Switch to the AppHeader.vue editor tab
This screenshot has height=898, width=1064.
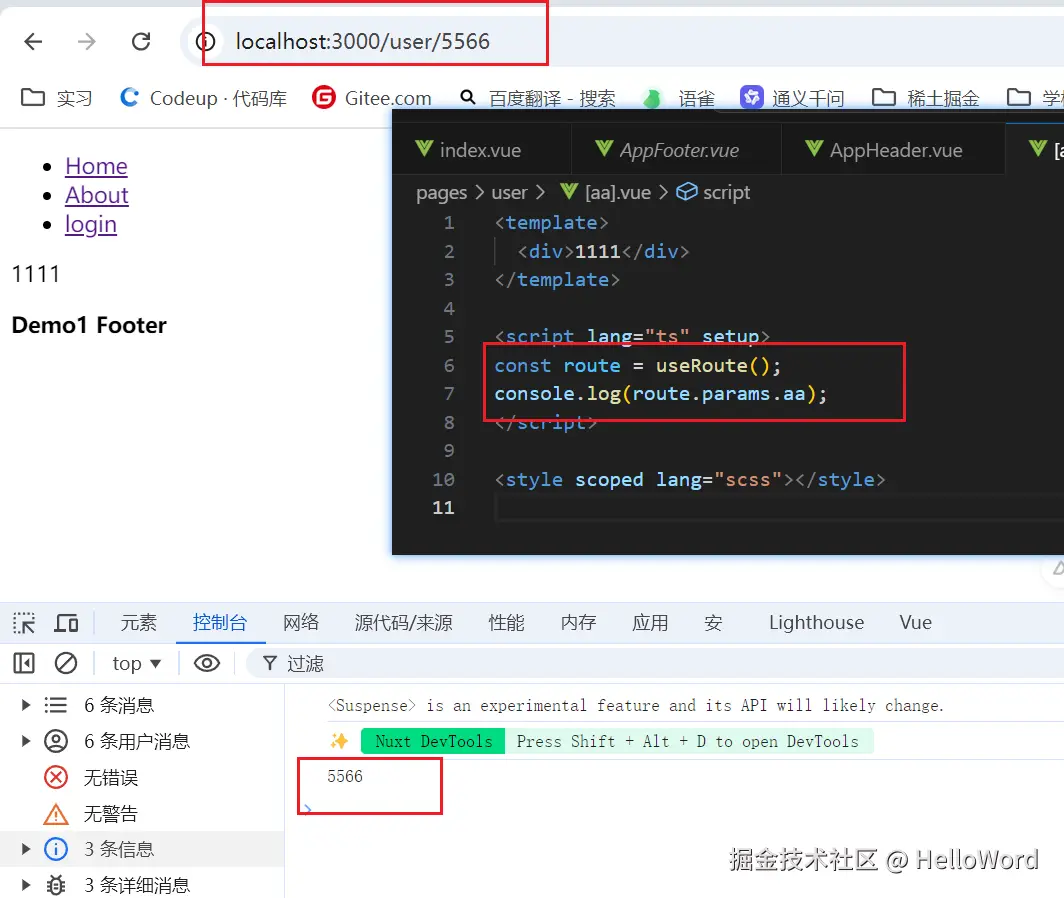pyautogui.click(x=893, y=150)
